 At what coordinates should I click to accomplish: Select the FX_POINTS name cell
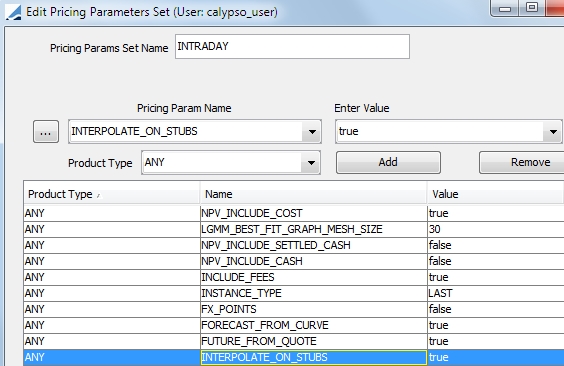click(314, 309)
